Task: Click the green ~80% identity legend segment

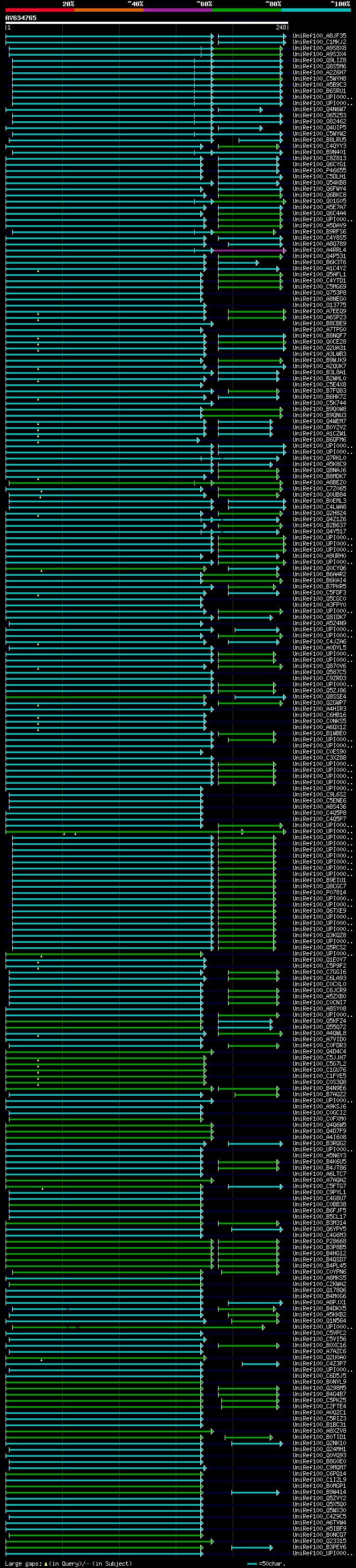Action: pyautogui.click(x=247, y=10)
